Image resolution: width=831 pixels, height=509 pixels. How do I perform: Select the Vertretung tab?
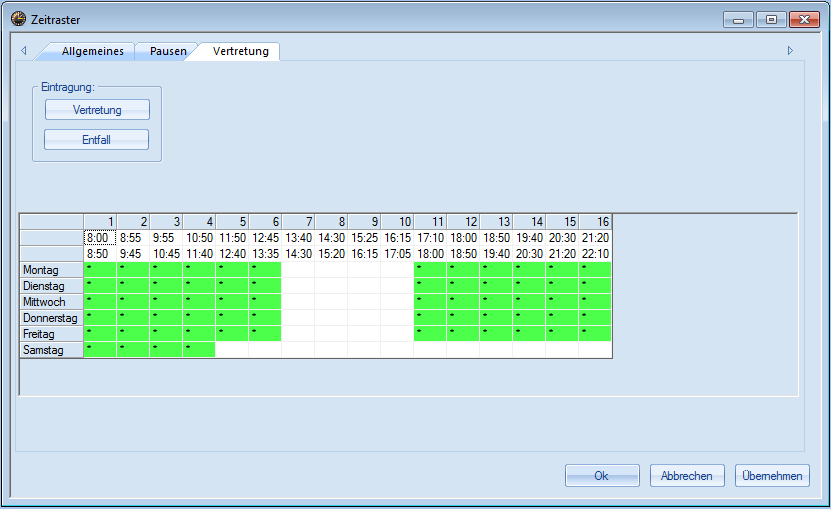(x=240, y=51)
